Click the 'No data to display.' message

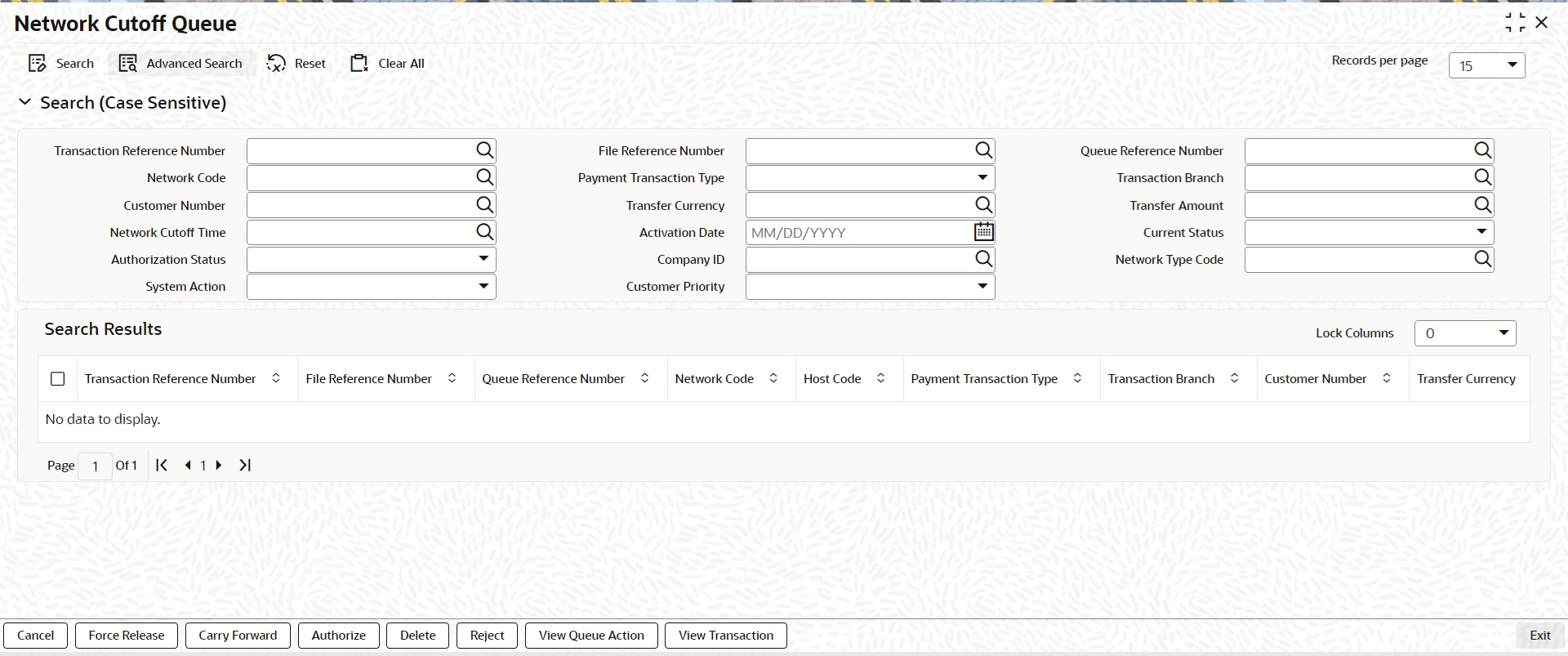point(103,419)
